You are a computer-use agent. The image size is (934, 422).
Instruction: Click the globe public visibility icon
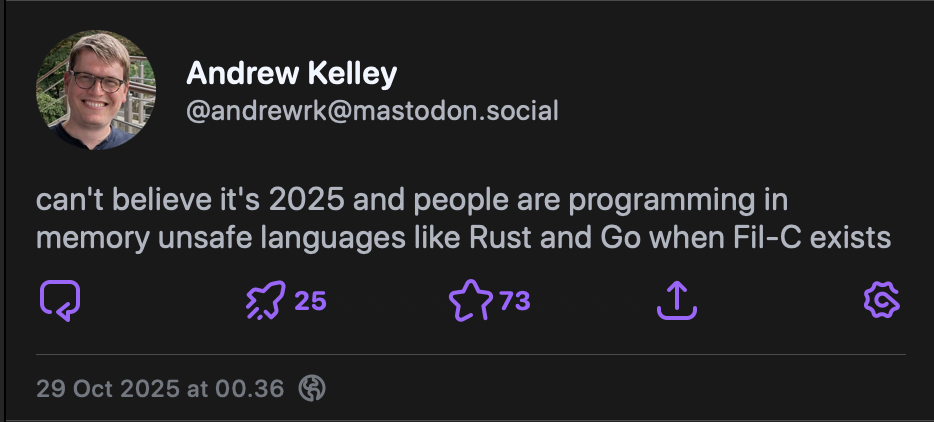(x=312, y=388)
